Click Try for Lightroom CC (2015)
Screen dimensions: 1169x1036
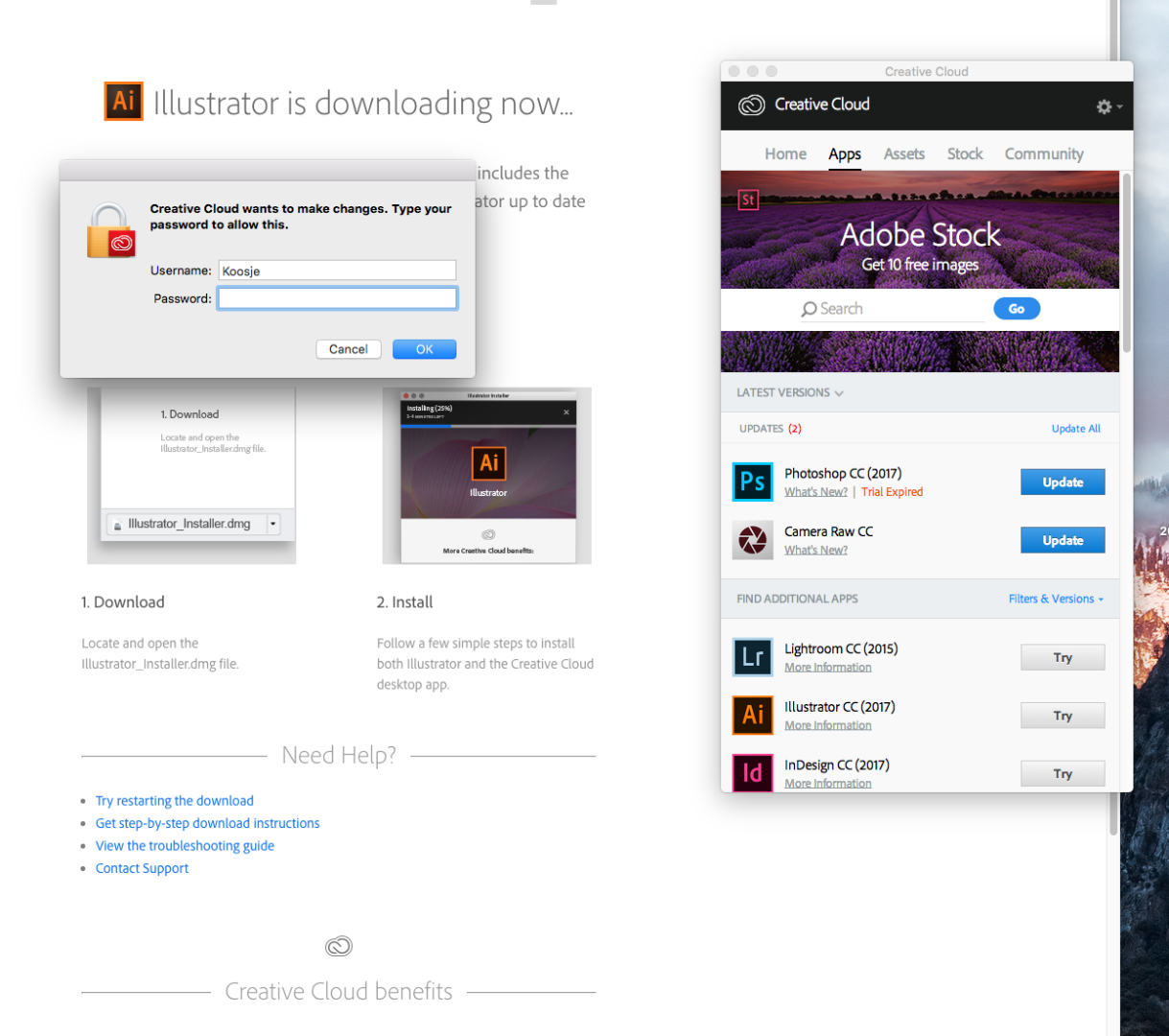tap(1063, 658)
